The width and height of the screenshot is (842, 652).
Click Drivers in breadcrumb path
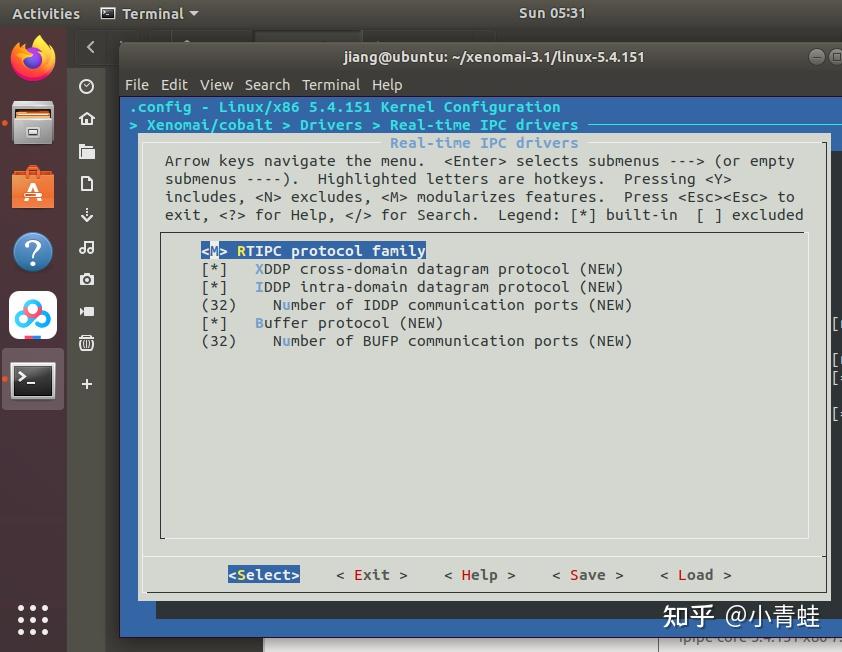coord(331,125)
